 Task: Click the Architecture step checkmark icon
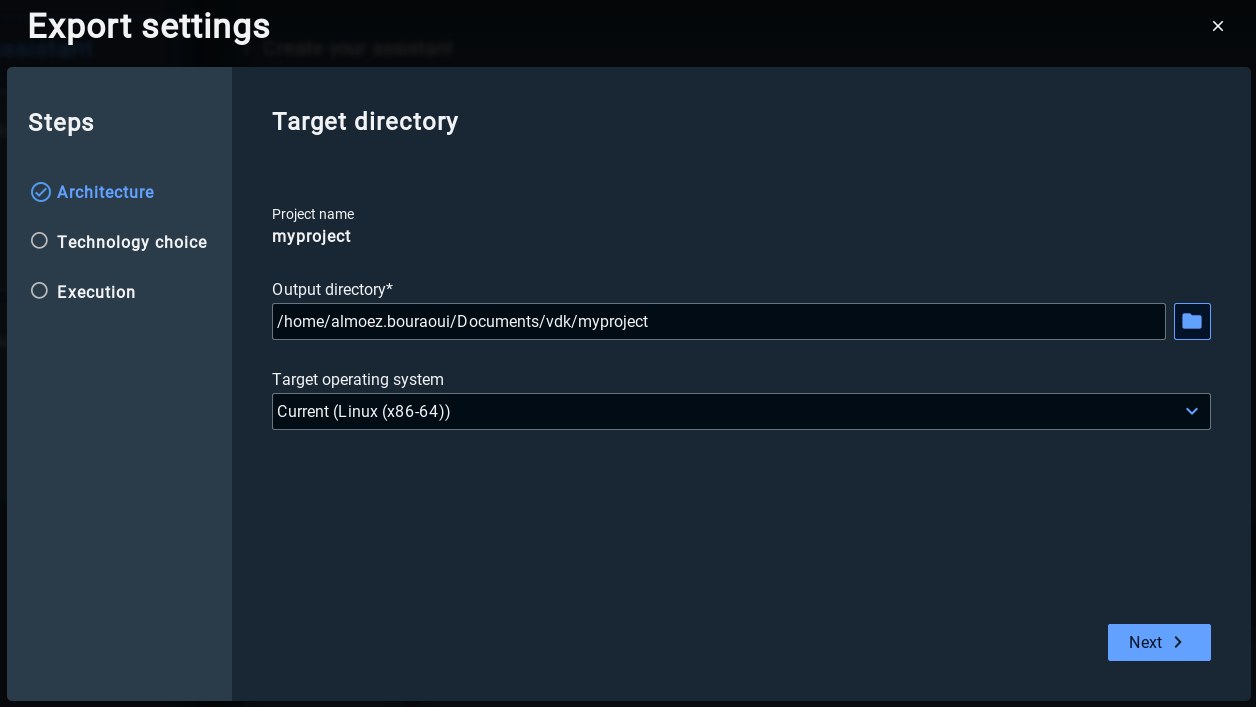(40, 192)
